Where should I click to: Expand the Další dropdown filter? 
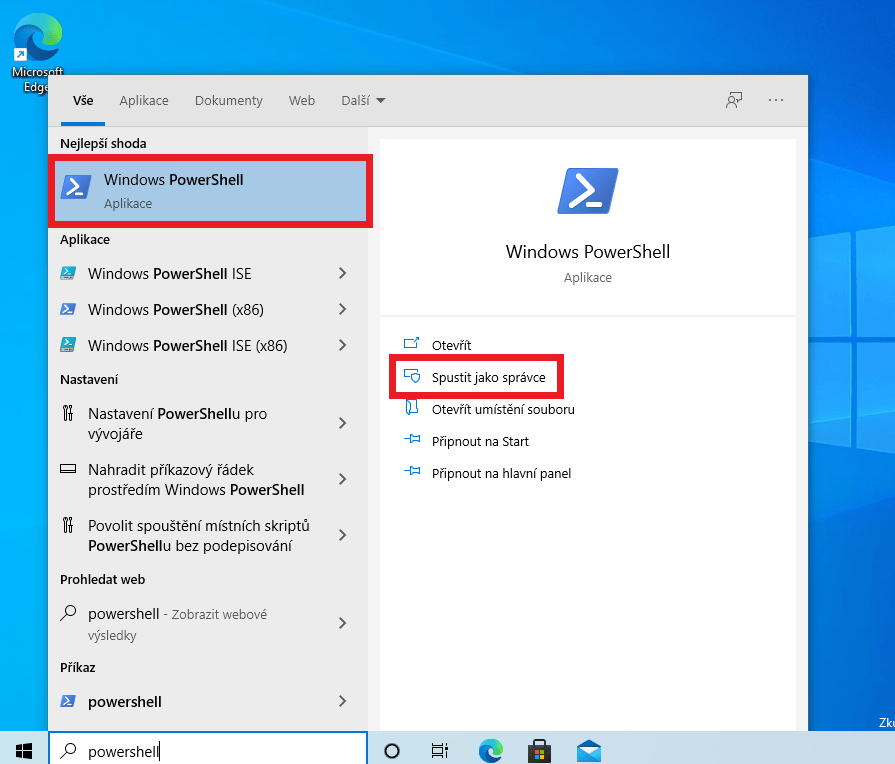(x=363, y=101)
